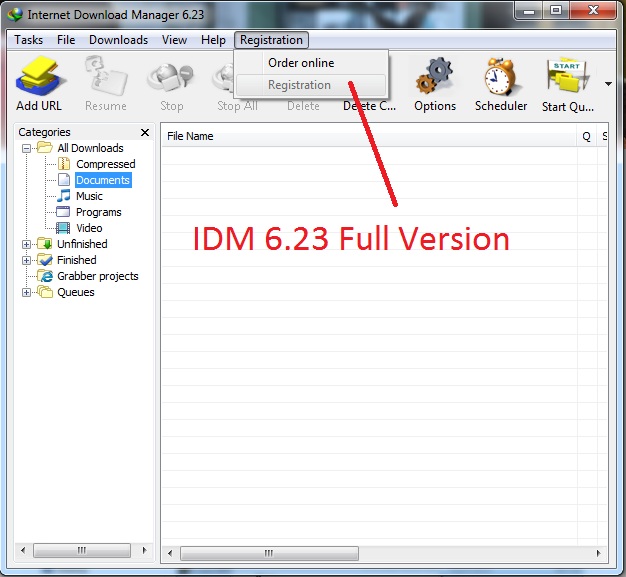Image resolution: width=626 pixels, height=577 pixels.
Task: Click the Resume toolbar icon
Action: point(105,76)
